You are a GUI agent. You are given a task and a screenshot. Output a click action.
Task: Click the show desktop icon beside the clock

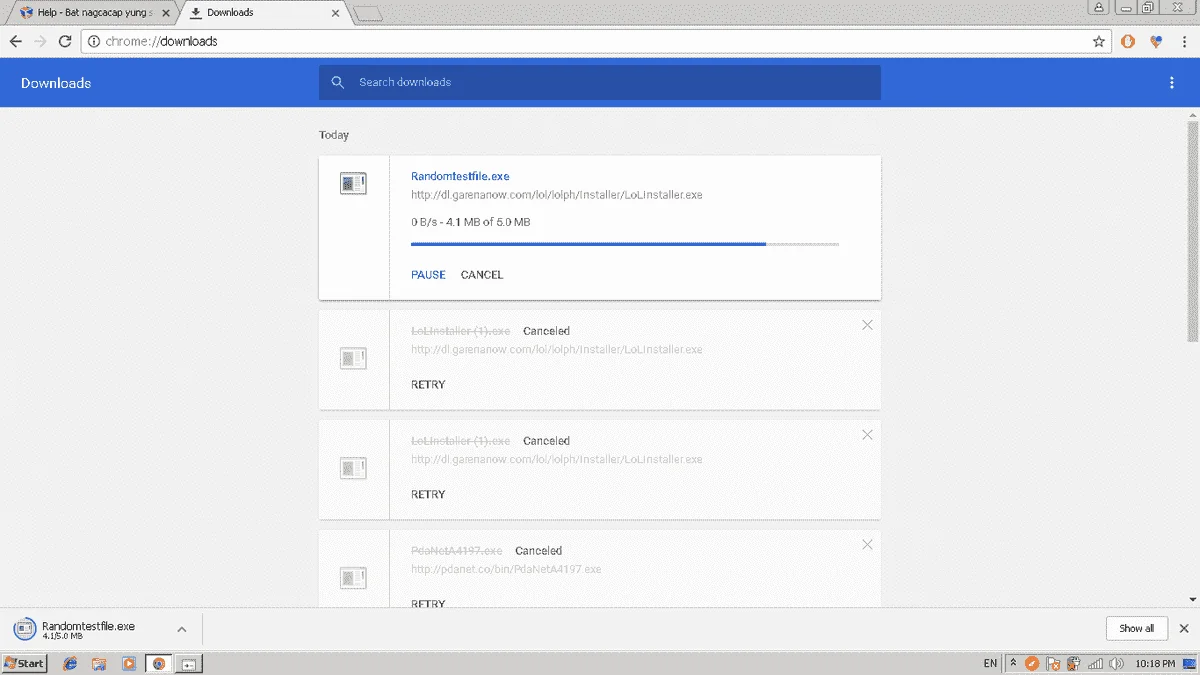tap(1189, 663)
